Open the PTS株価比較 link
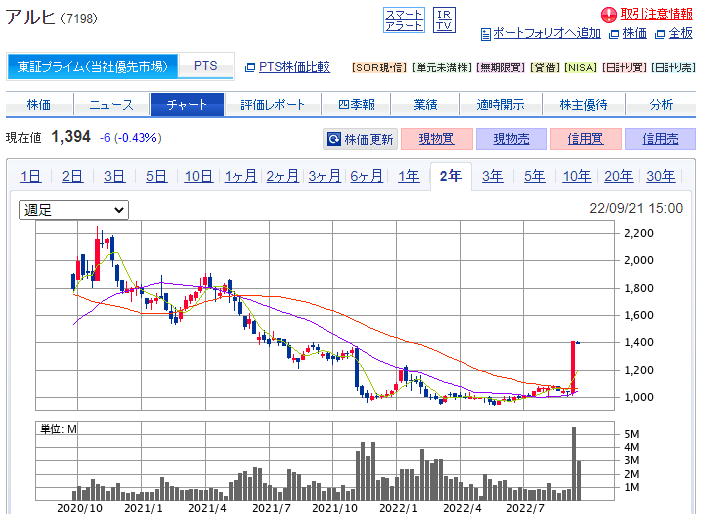 [x=295, y=67]
